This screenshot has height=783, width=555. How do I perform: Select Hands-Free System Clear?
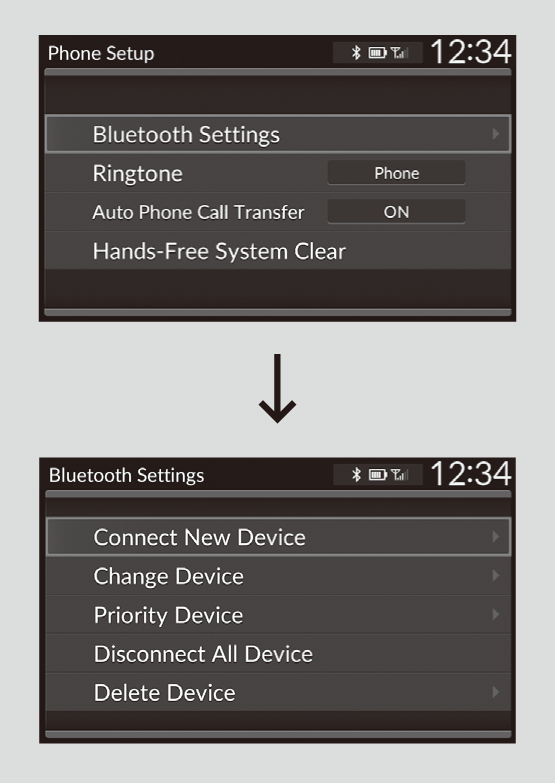(x=278, y=251)
